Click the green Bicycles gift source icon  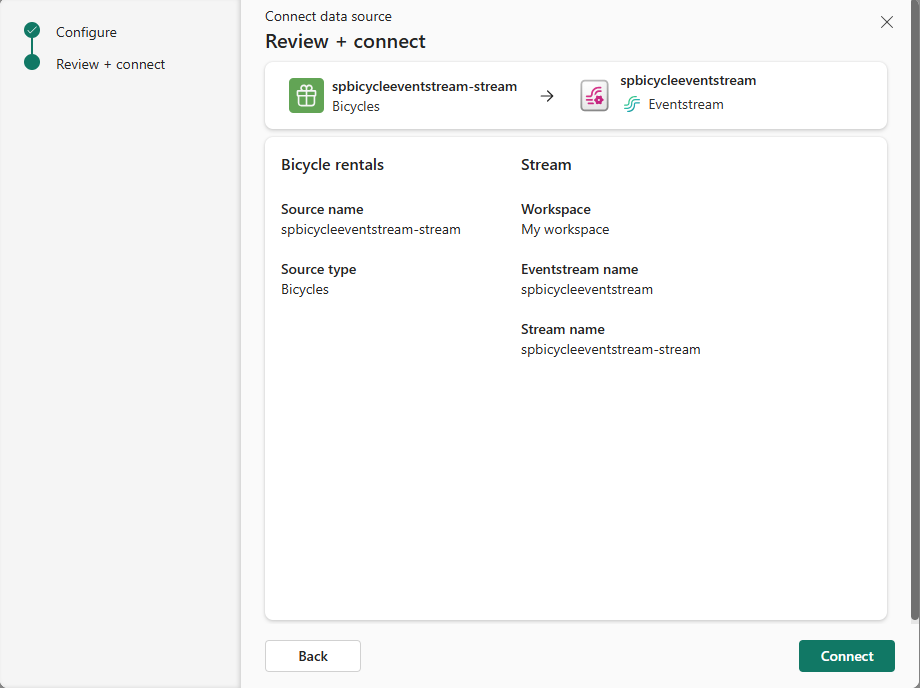(x=306, y=96)
